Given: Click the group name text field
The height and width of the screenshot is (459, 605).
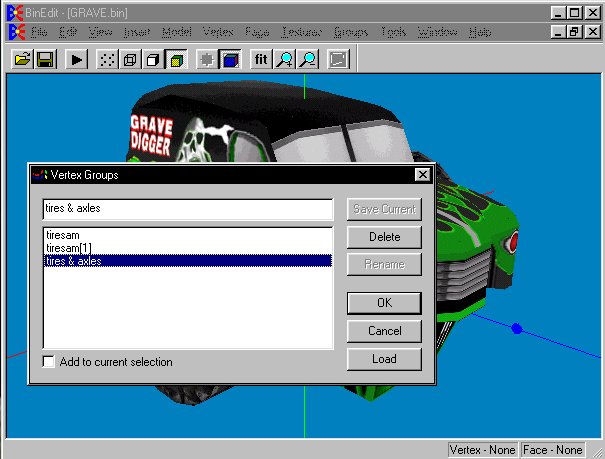Looking at the screenshot, I should [187, 209].
